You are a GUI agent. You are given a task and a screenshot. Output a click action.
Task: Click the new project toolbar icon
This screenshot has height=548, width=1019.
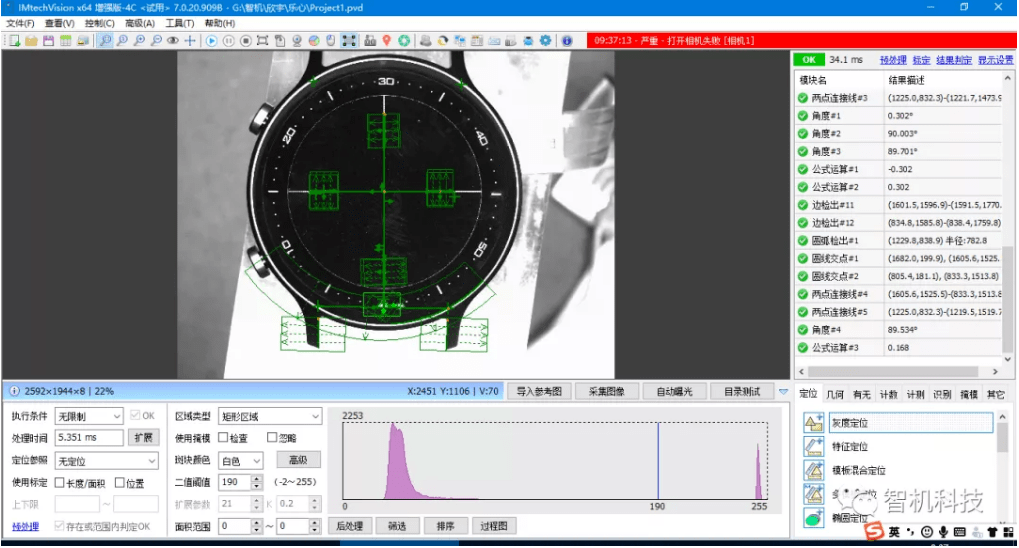tap(14, 41)
